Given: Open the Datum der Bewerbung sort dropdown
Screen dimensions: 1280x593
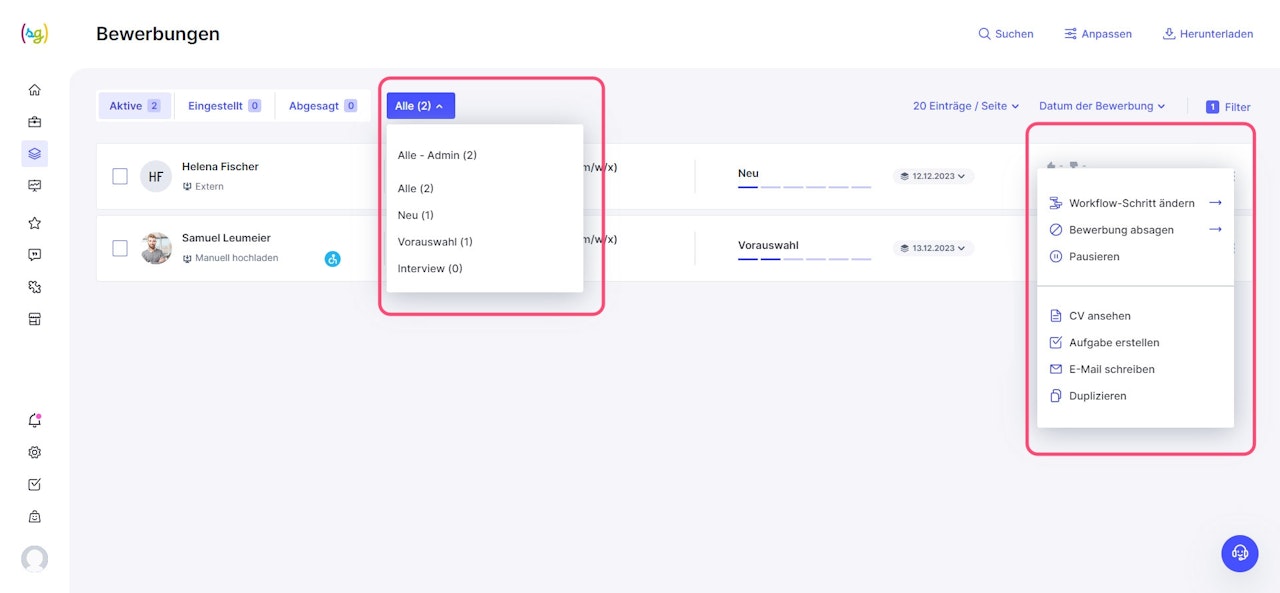Looking at the screenshot, I should click(x=1101, y=106).
